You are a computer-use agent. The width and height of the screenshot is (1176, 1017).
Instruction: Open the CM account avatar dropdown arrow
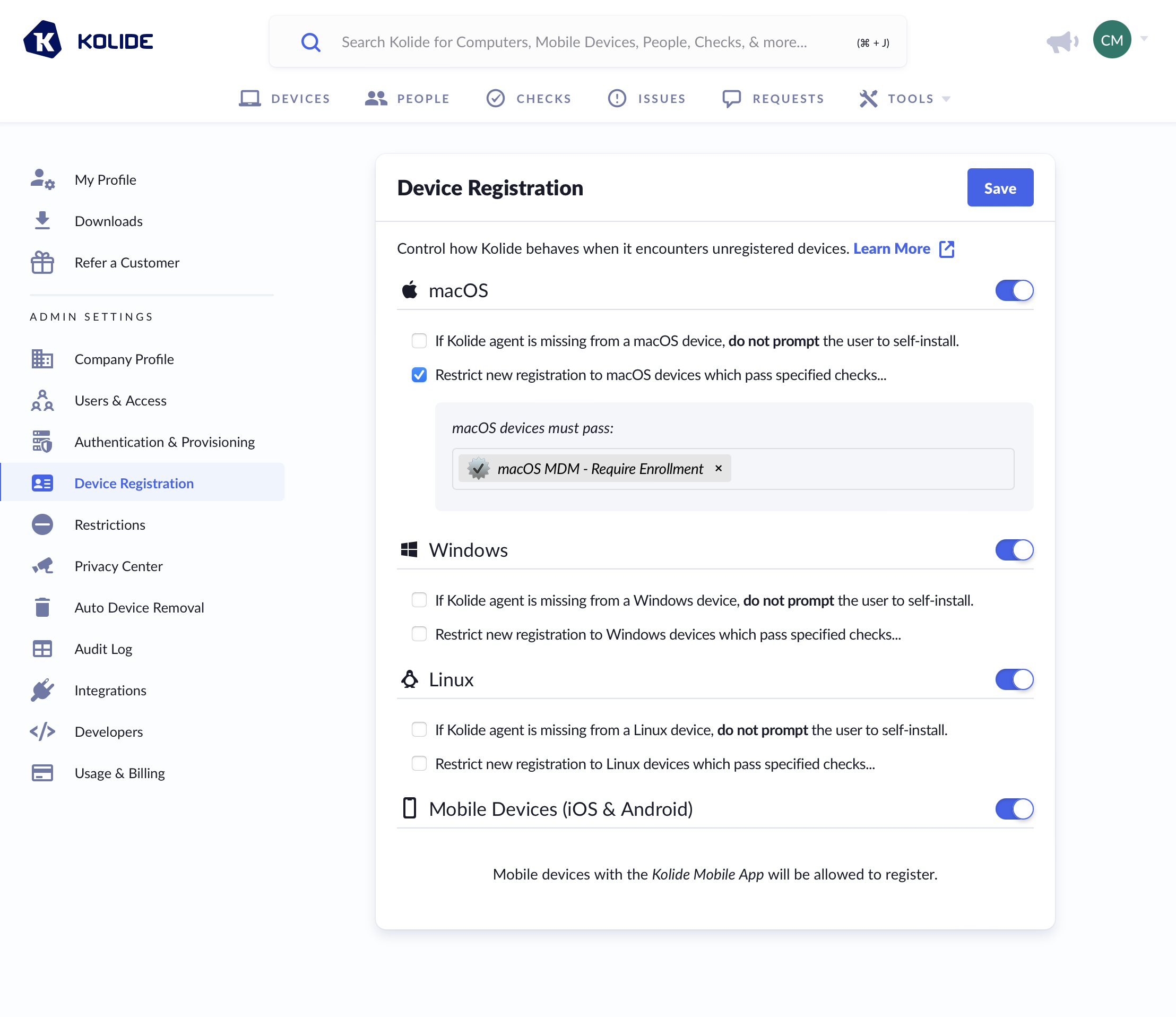click(x=1144, y=39)
